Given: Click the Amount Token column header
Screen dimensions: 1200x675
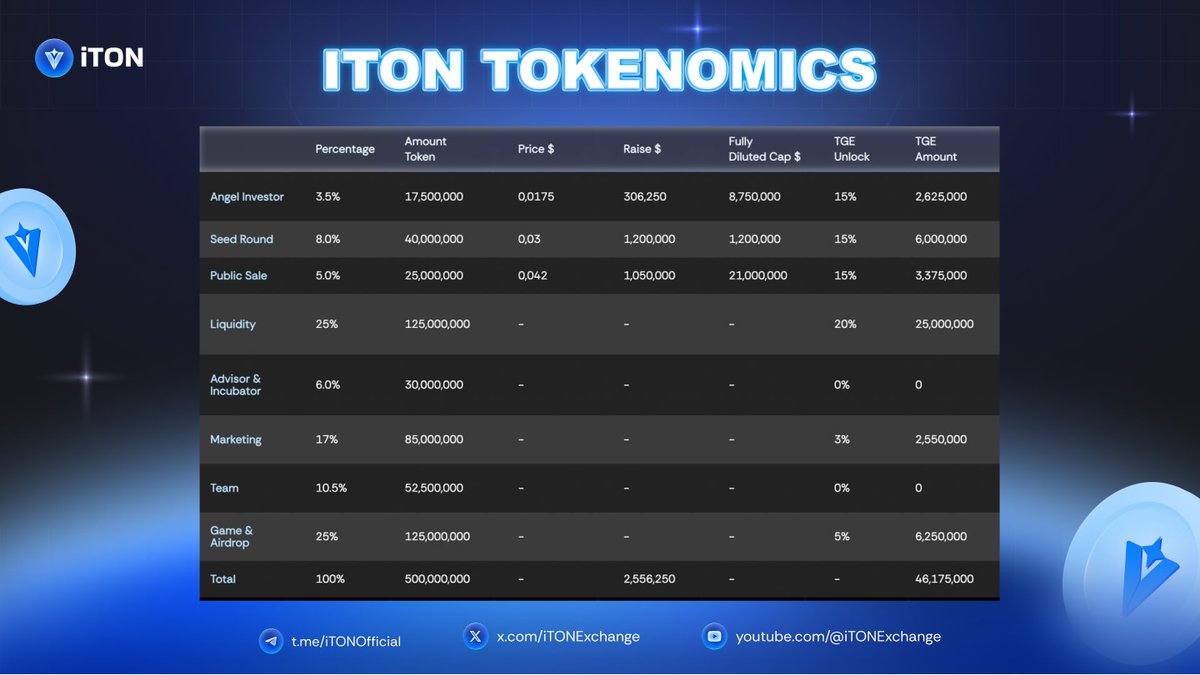Looking at the screenshot, I should tap(426, 149).
